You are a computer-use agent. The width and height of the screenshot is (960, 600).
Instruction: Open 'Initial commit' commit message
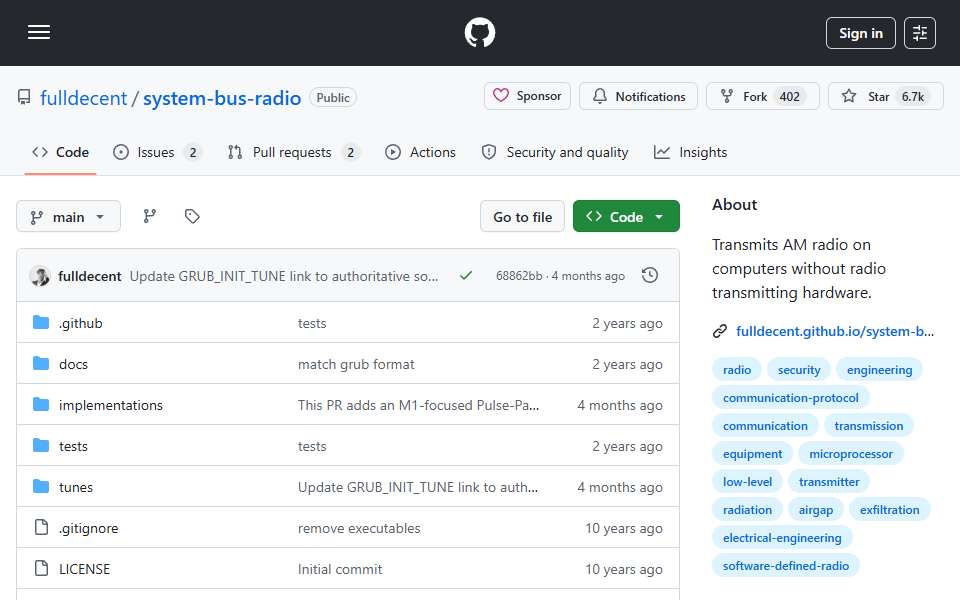tap(340, 569)
